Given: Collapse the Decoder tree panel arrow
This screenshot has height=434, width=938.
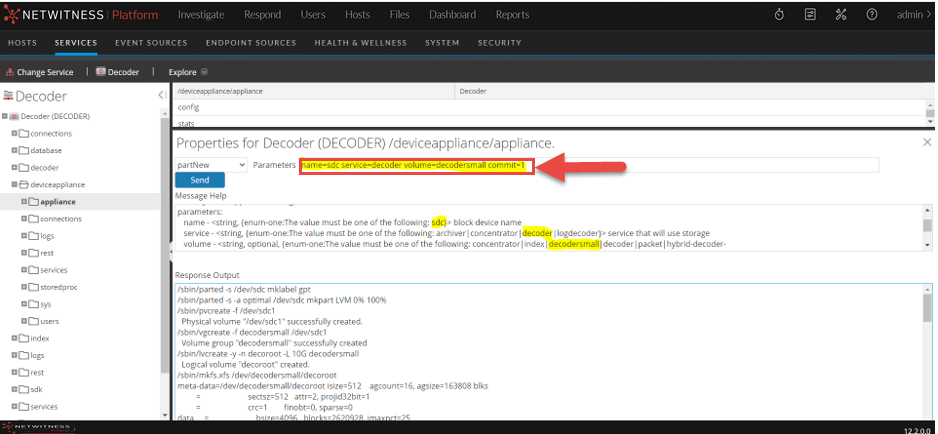Looking at the screenshot, I should coord(162,95).
